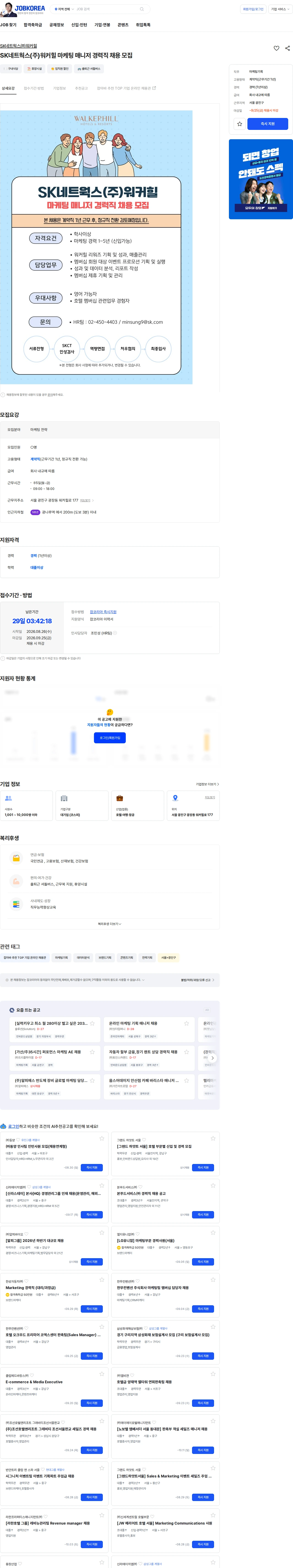Open the 공채정보 menu
This screenshot has height=1568, width=293.
[57, 25]
